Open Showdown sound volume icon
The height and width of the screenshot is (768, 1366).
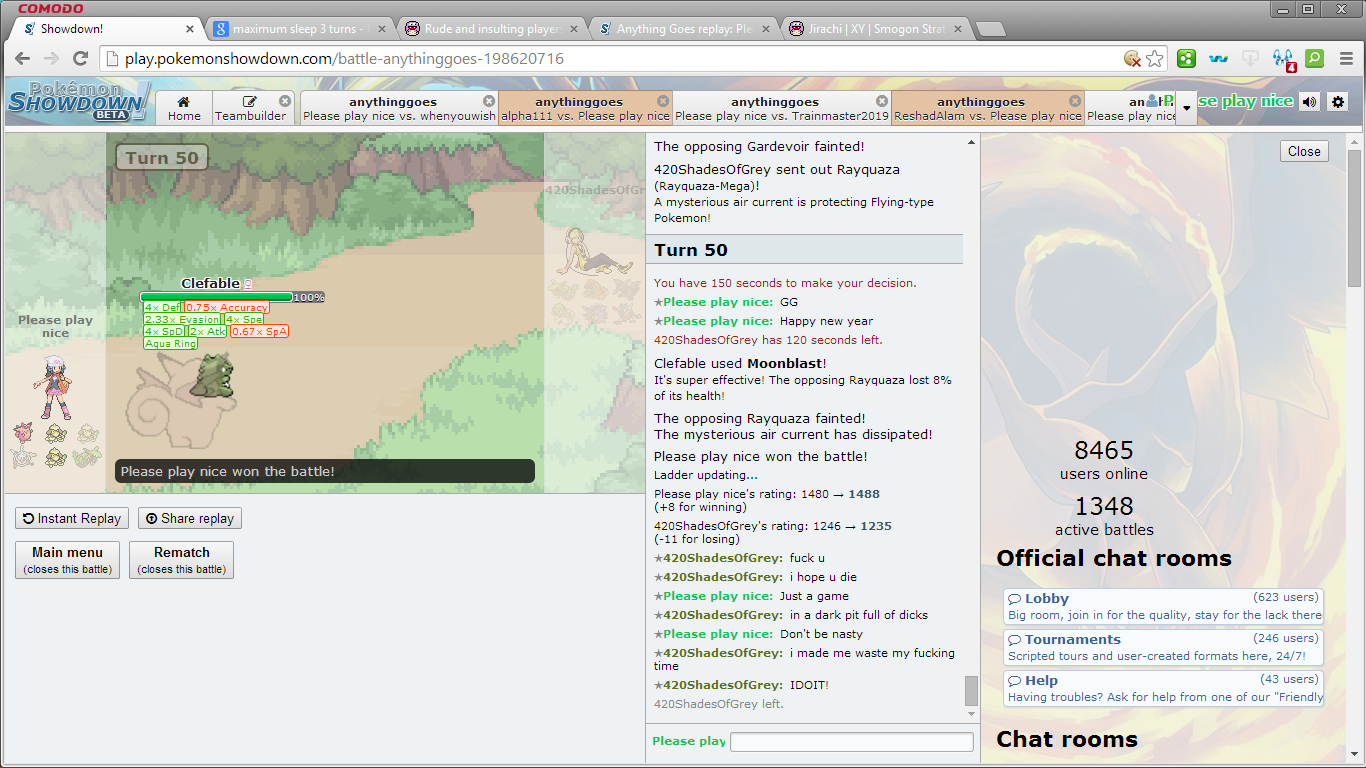(x=1309, y=101)
